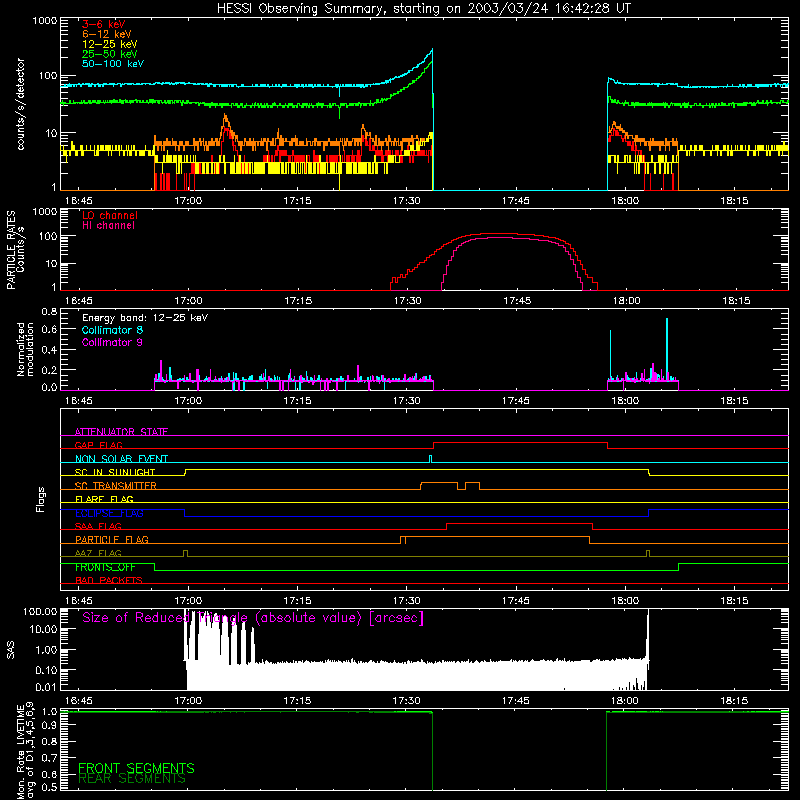Click the Collimator 8 legend label
Viewport: 800px width, 800px height.
click(112, 330)
